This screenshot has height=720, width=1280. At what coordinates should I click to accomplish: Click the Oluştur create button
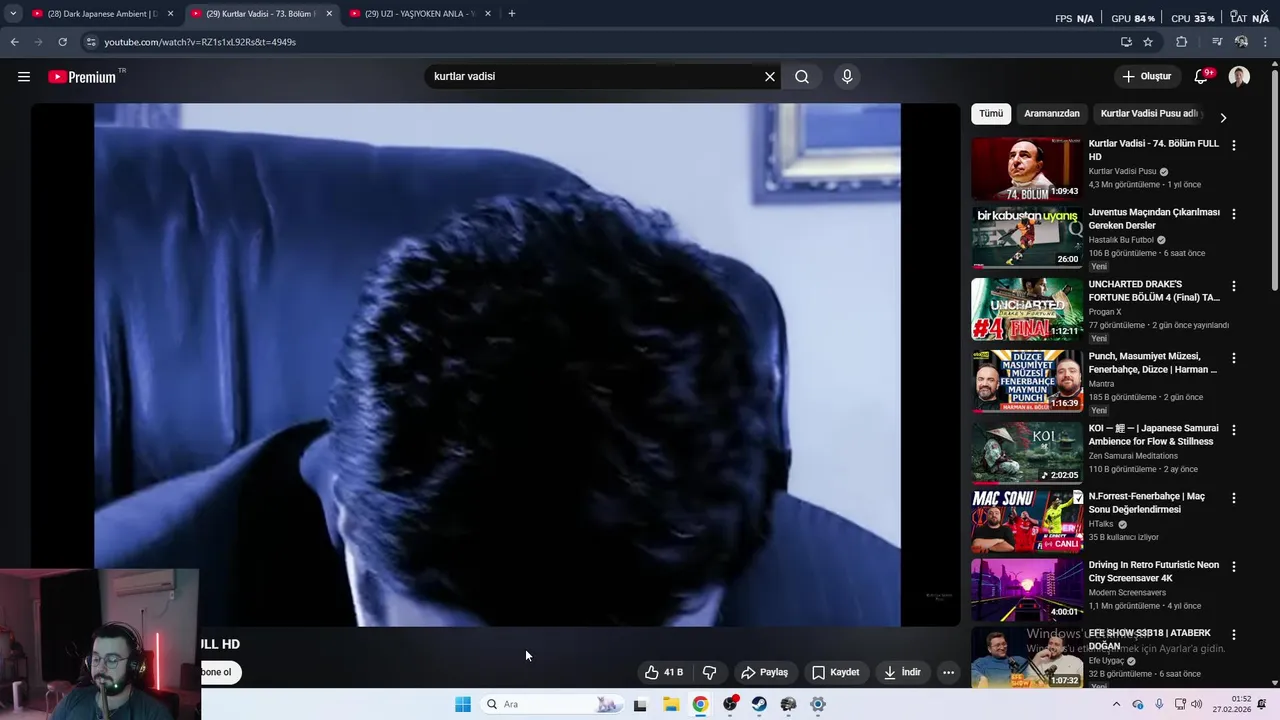point(1146,77)
